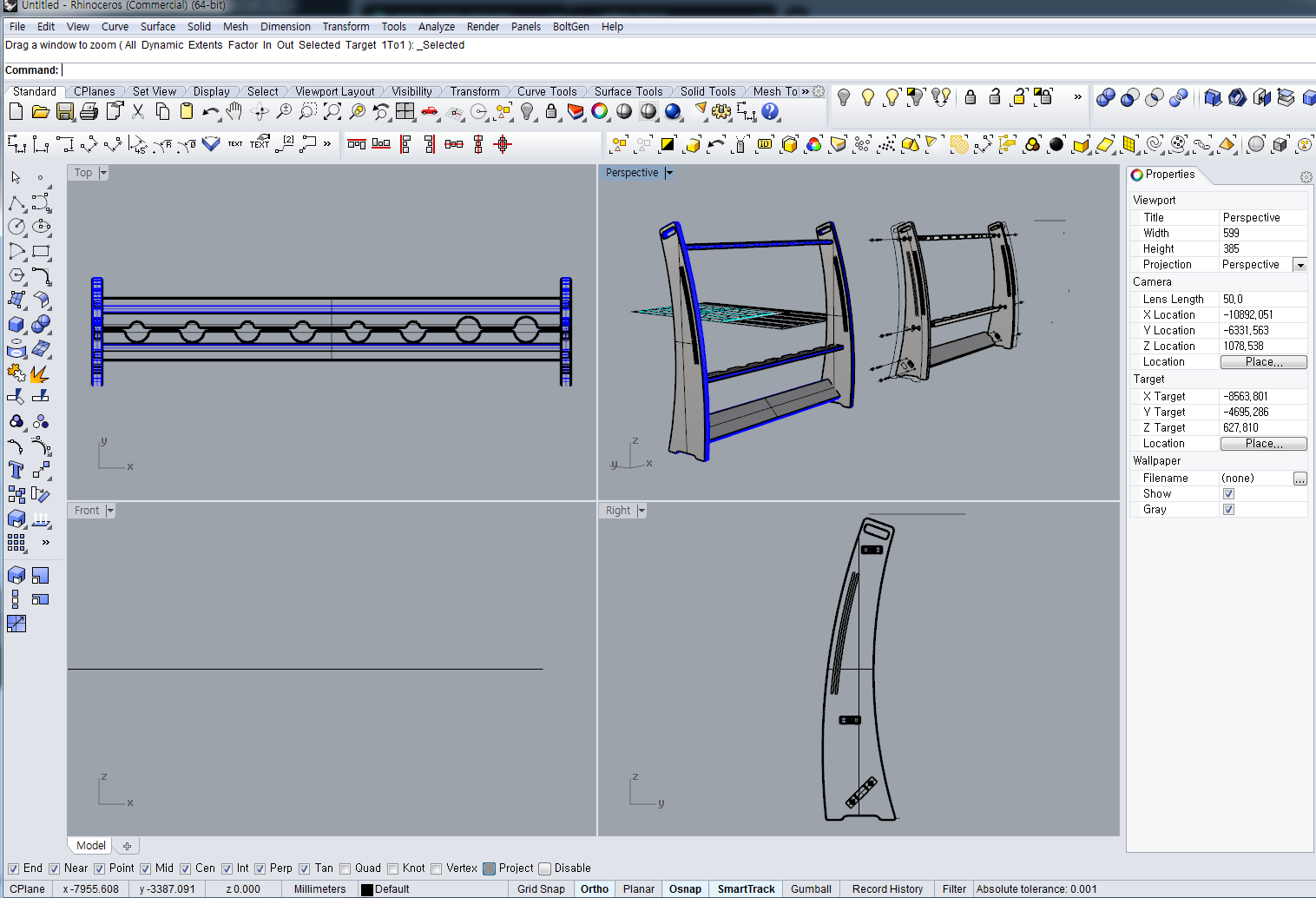Enable the Quad osnap checkbox
1316x898 pixels.
(345, 868)
